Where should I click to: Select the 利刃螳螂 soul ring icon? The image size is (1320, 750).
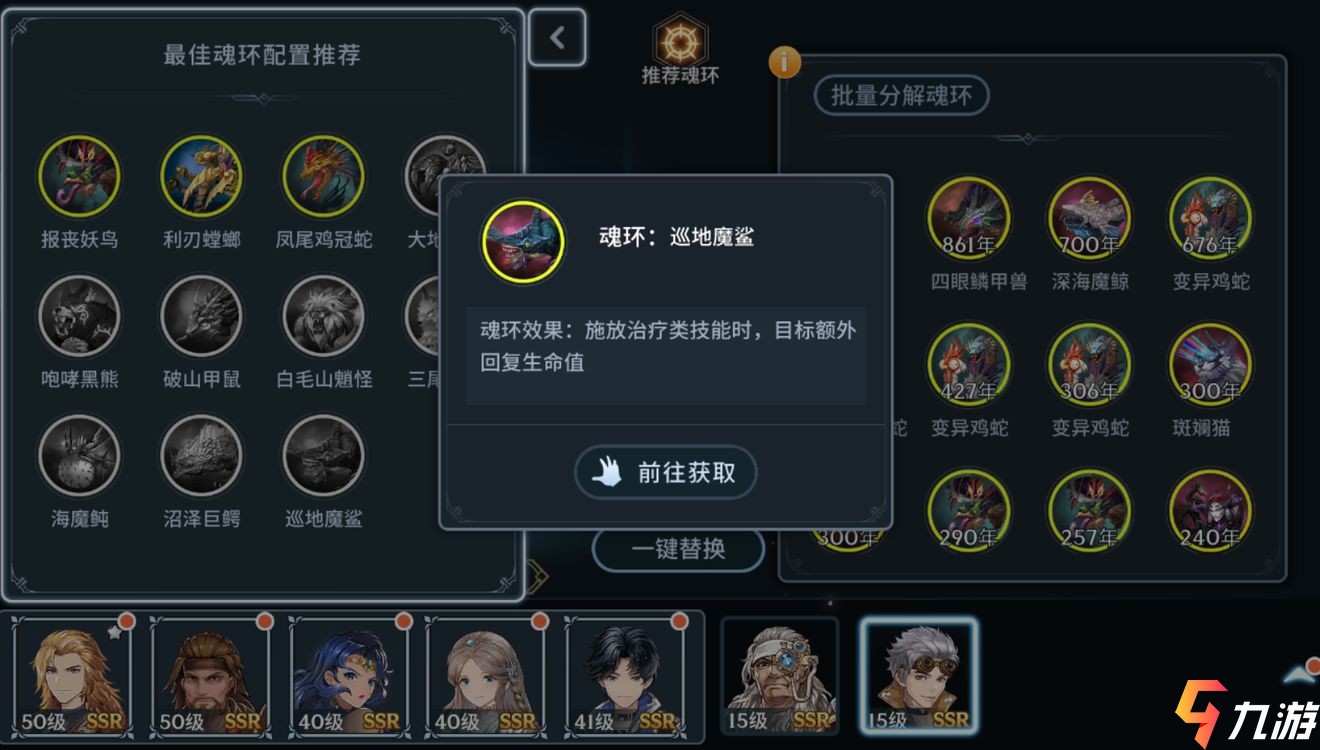[x=201, y=177]
